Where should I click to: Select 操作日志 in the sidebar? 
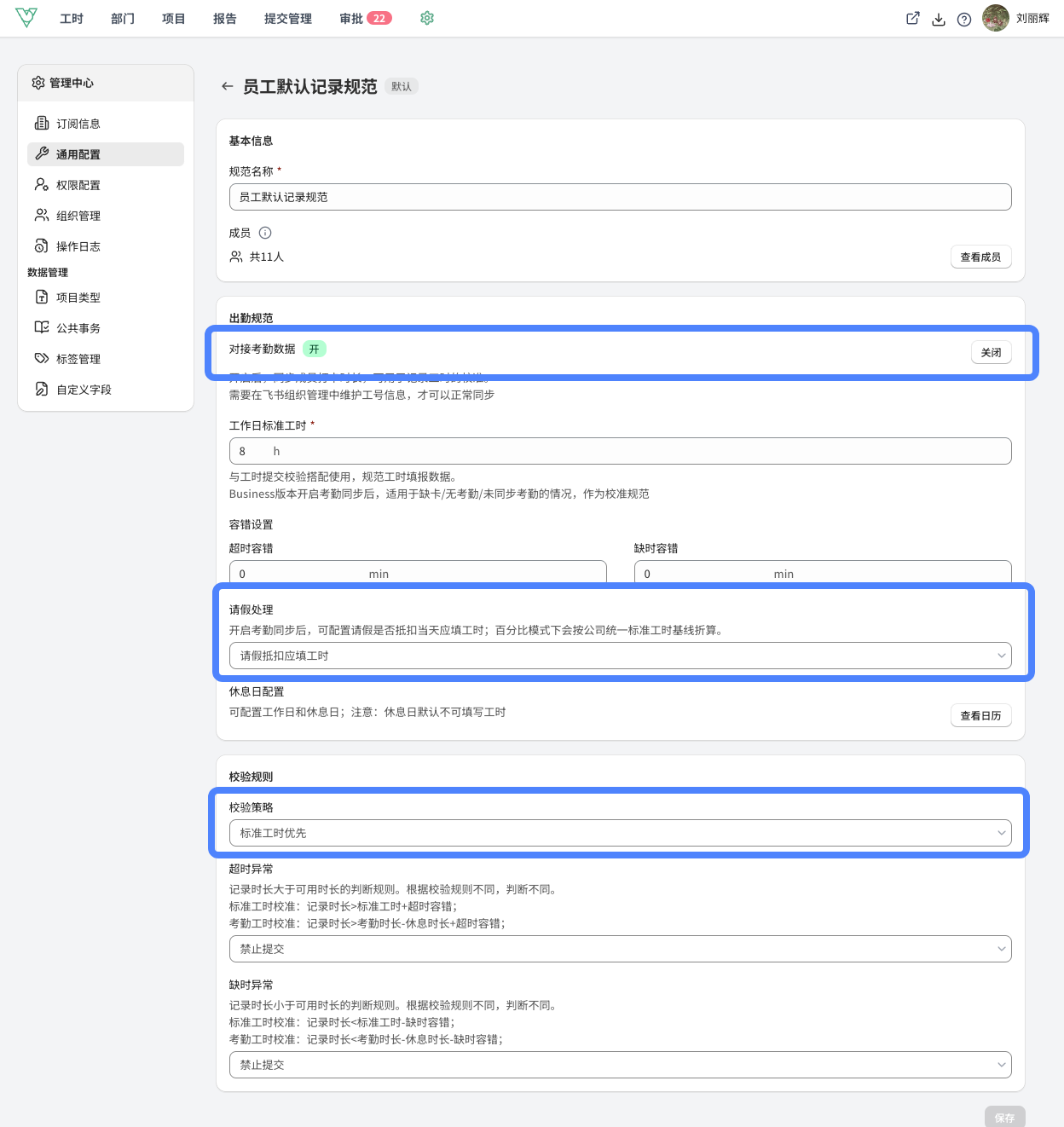[x=106, y=246]
